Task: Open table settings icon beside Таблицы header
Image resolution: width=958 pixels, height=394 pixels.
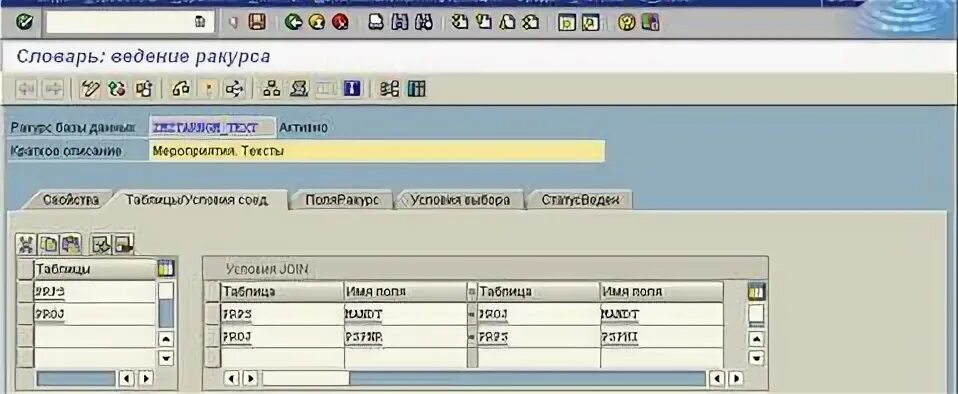Action: (x=166, y=268)
